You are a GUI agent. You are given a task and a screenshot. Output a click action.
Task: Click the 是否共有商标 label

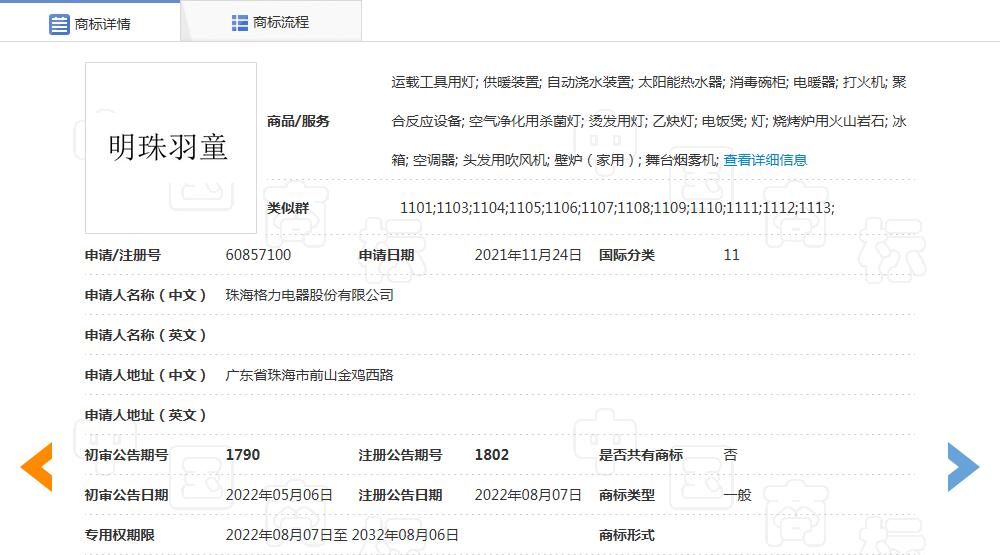641,455
